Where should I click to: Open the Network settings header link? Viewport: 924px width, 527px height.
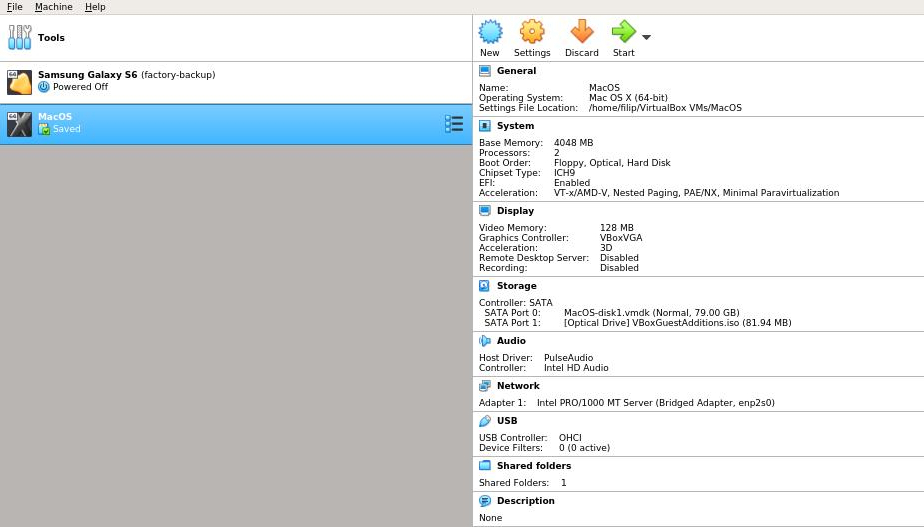click(518, 386)
